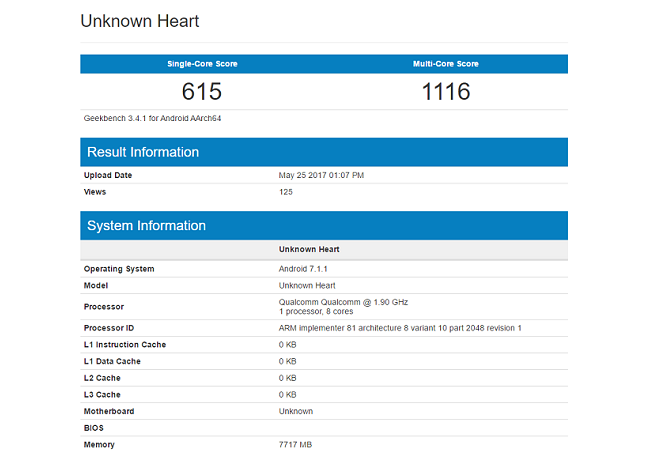650x463 pixels.
Task: Click the Unknown Heart page title
Action: pyautogui.click(x=138, y=21)
